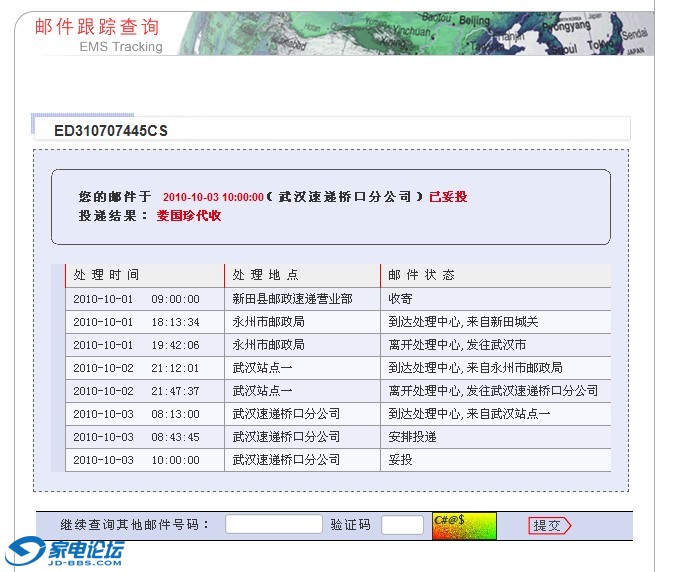Focus the 验证码 captcha input box

(402, 525)
